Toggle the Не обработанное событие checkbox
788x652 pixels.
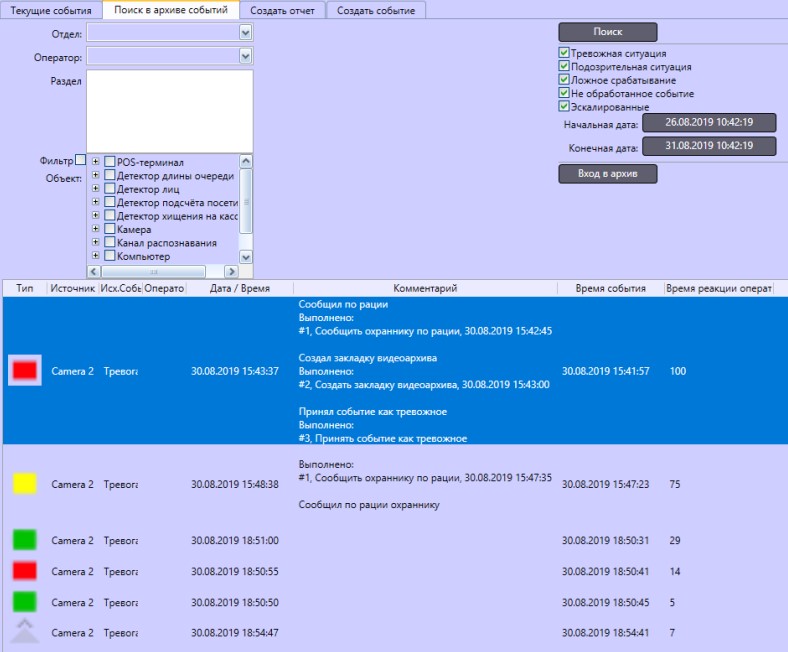pyautogui.click(x=564, y=93)
